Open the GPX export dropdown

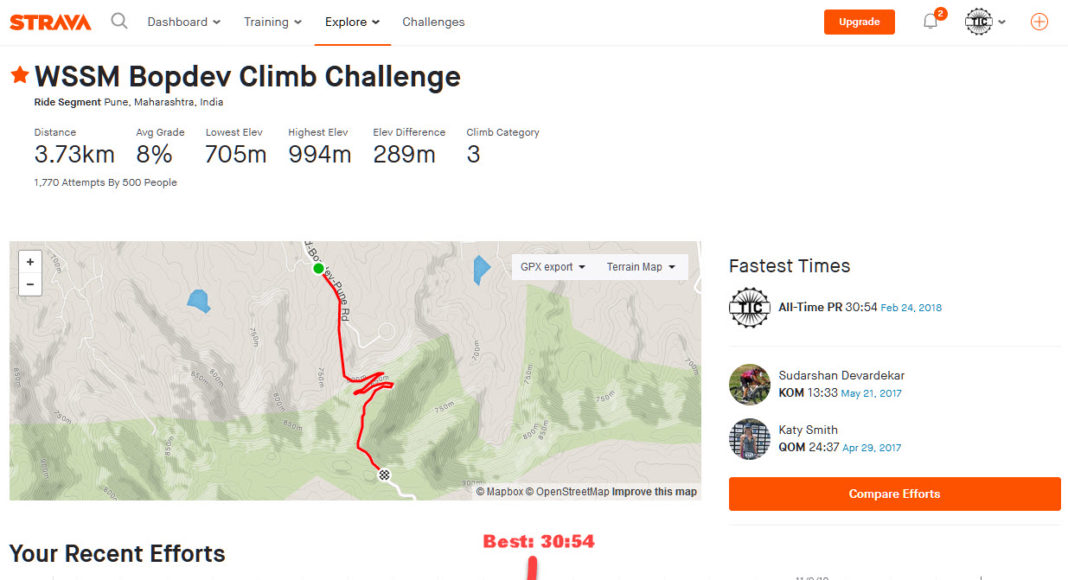553,267
